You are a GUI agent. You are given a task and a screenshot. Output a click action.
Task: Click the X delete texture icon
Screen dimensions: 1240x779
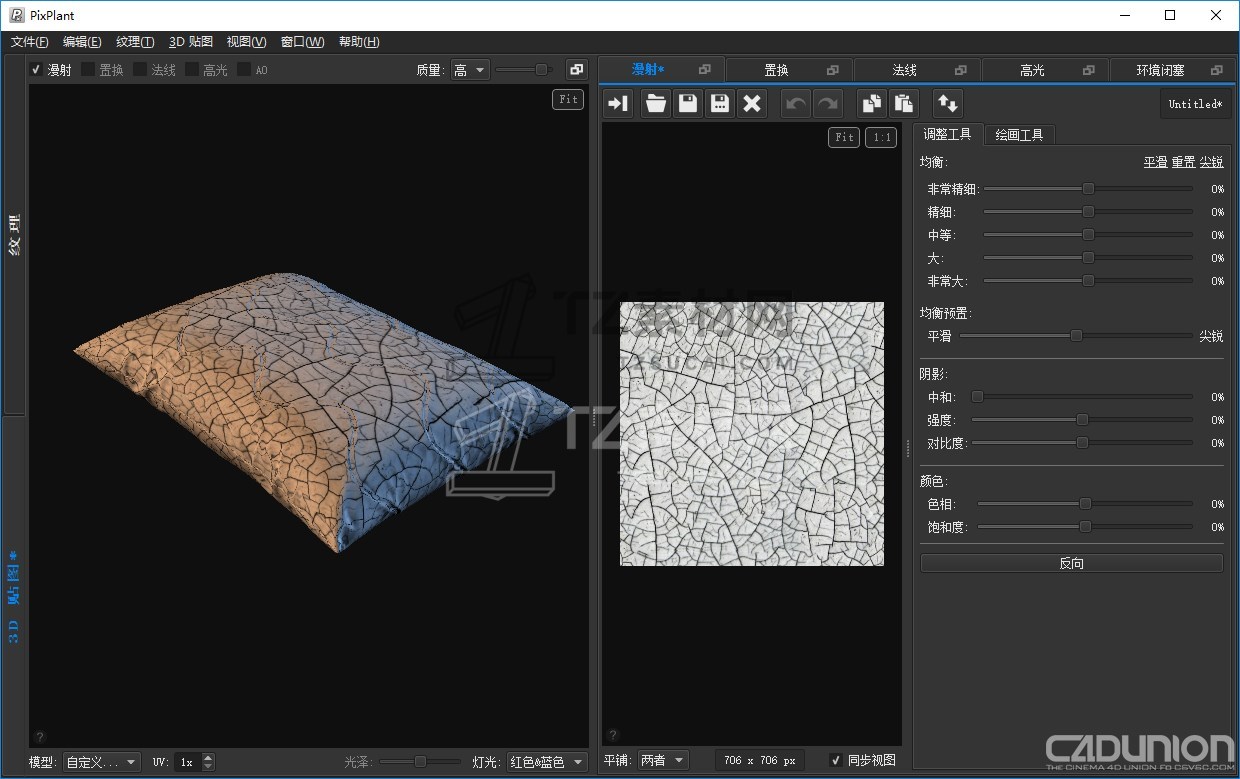point(752,103)
